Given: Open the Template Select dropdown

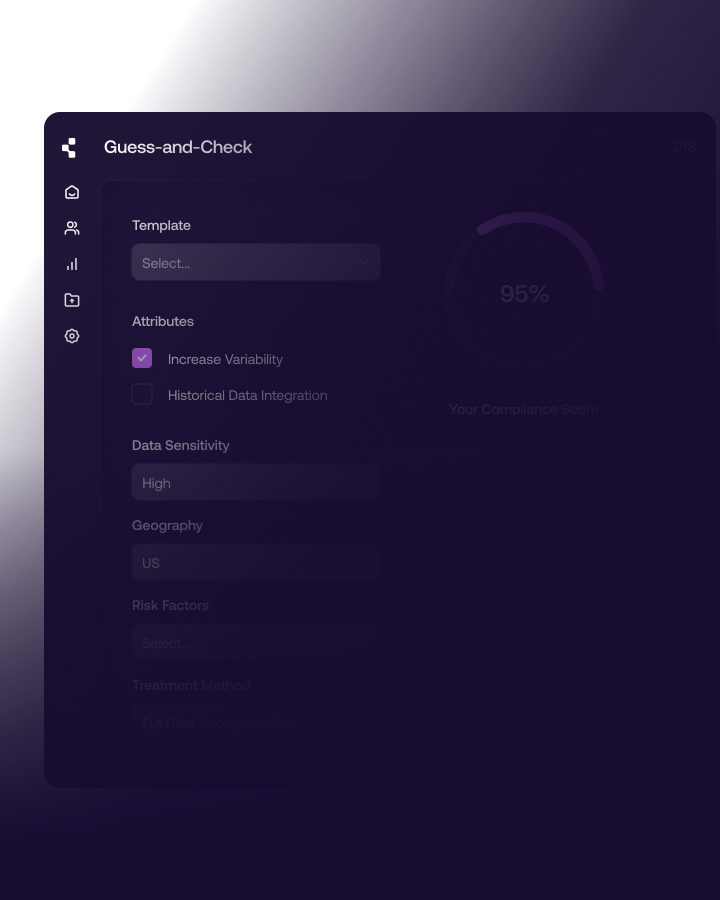Looking at the screenshot, I should click(256, 262).
